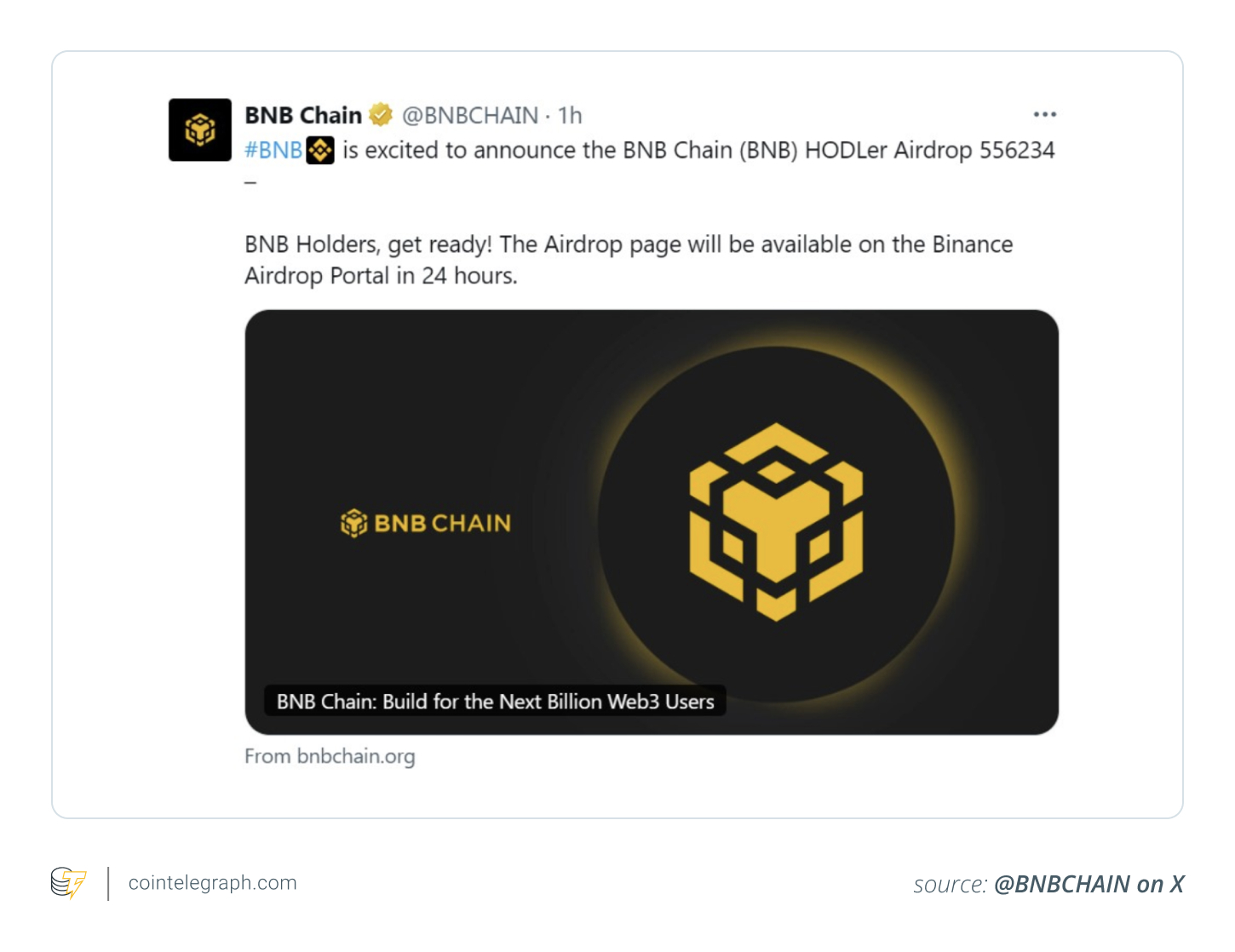Click the large BNB cube logo
This screenshot has width=1235, height=952.
(776, 522)
